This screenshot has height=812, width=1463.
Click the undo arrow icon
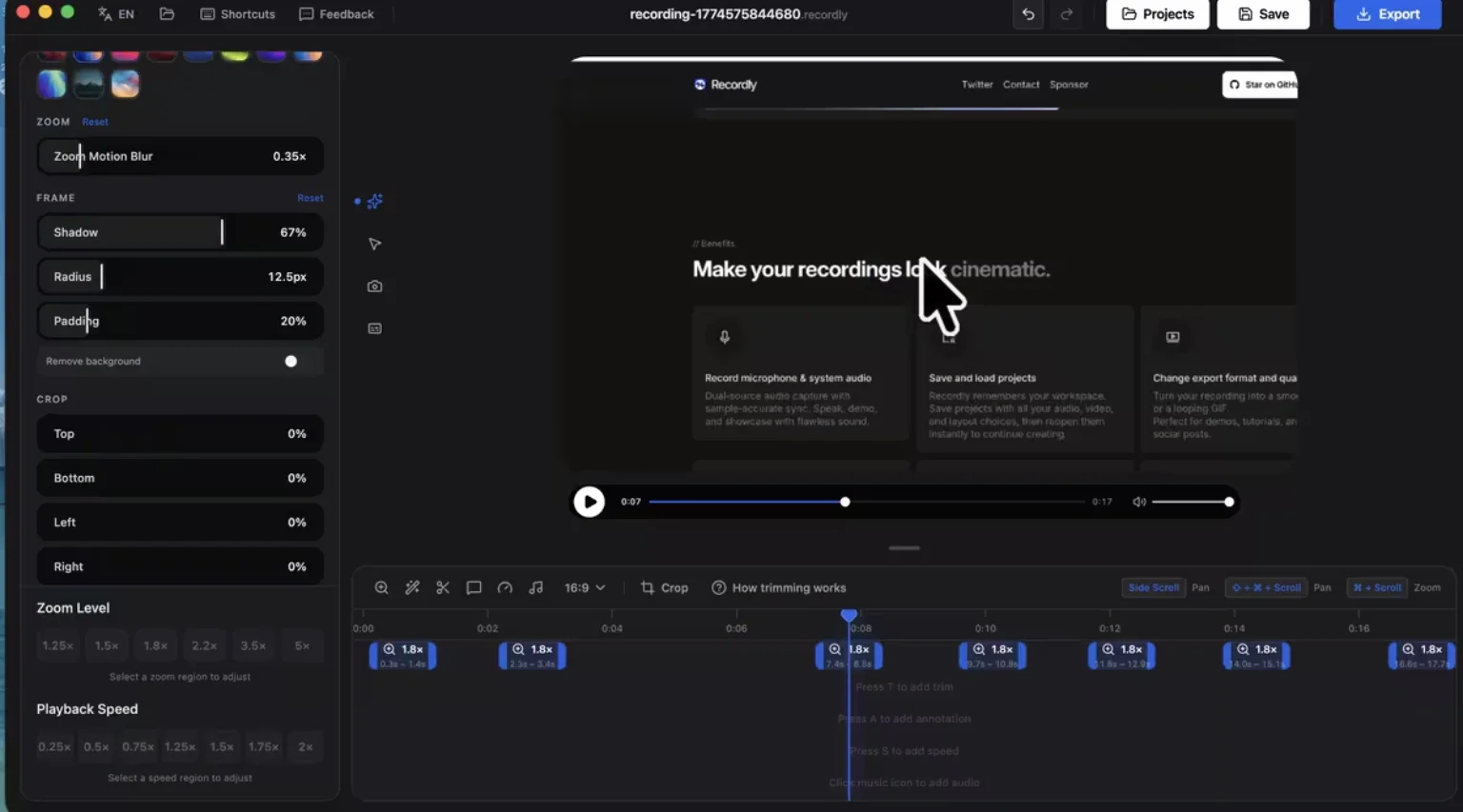[x=1028, y=14]
